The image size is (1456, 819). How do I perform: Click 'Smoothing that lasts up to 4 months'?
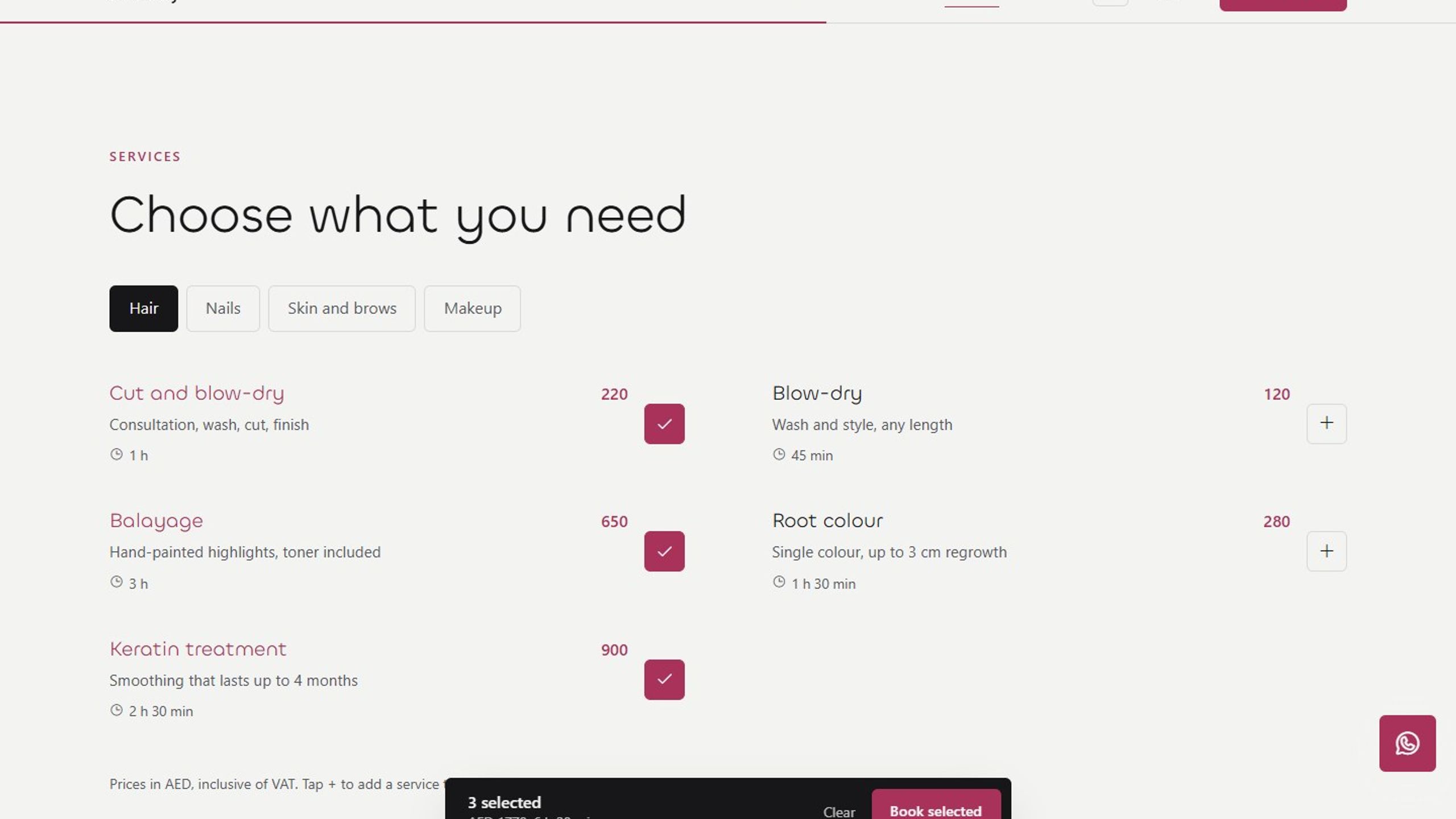(x=233, y=681)
